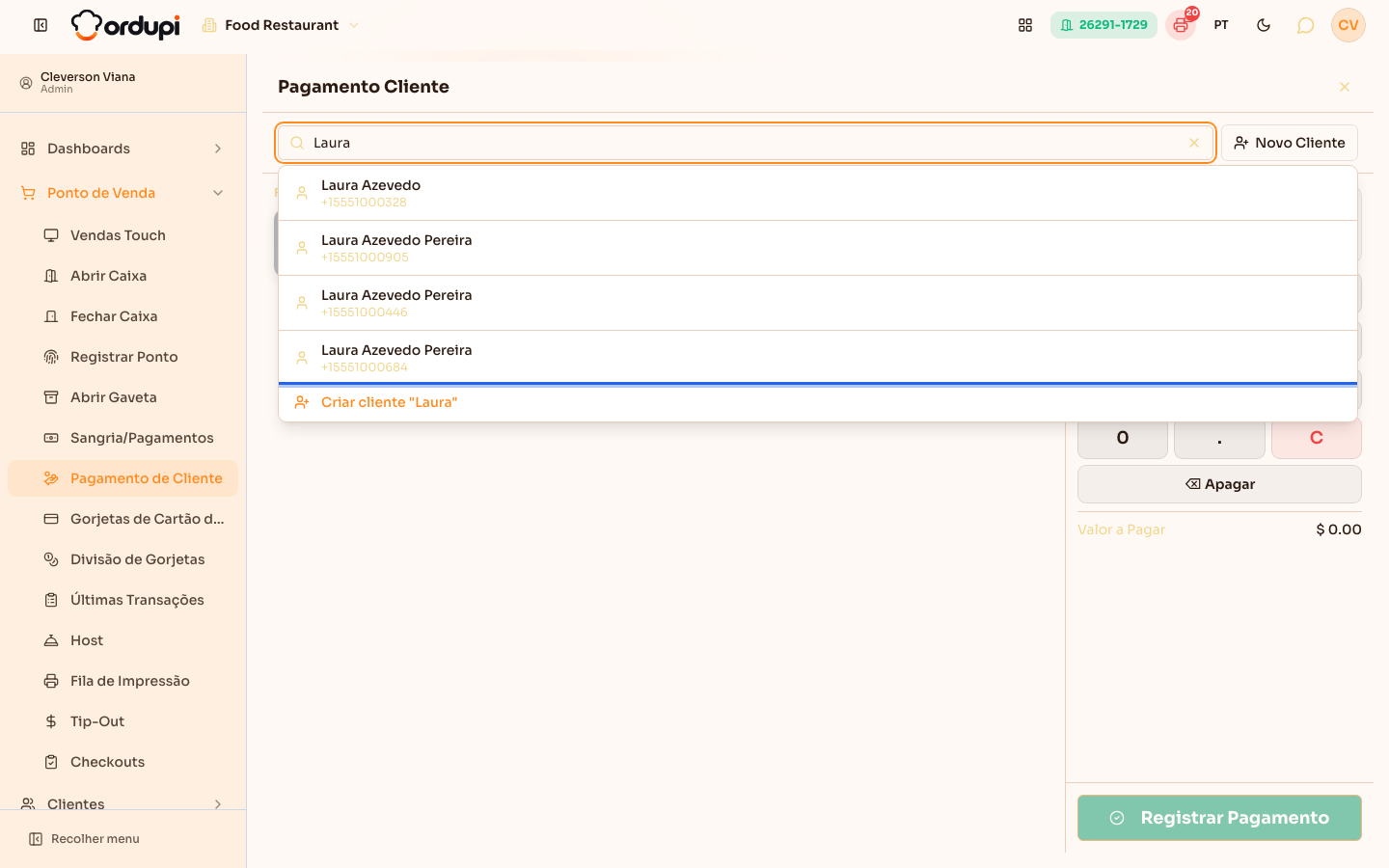Viewport: 1389px width, 868px height.
Task: Select Laura Azevedo Pereira with phone +15551000684
Action: point(818,358)
